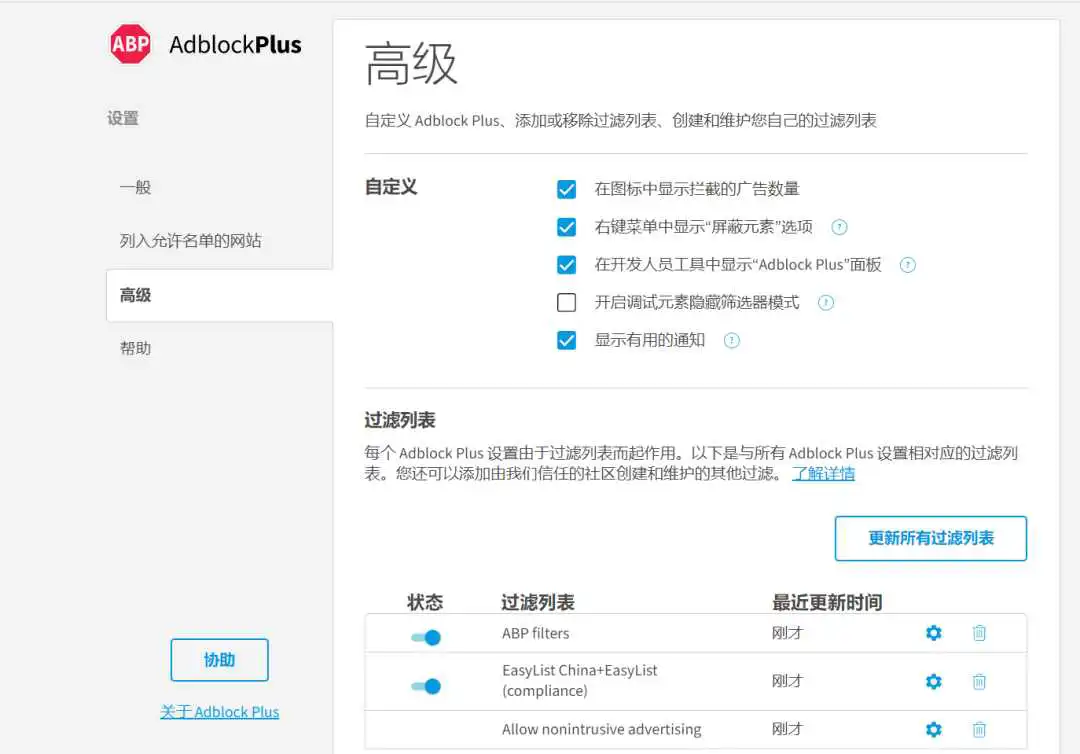The width and height of the screenshot is (1080, 754).
Task: Open help tooltip for 开启调试元素隐藏筛选器模式
Action: (x=825, y=303)
